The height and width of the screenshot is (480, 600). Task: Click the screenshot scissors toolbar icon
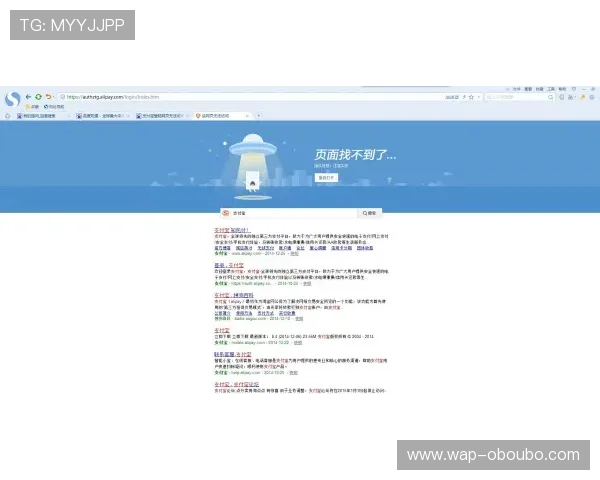point(571,97)
